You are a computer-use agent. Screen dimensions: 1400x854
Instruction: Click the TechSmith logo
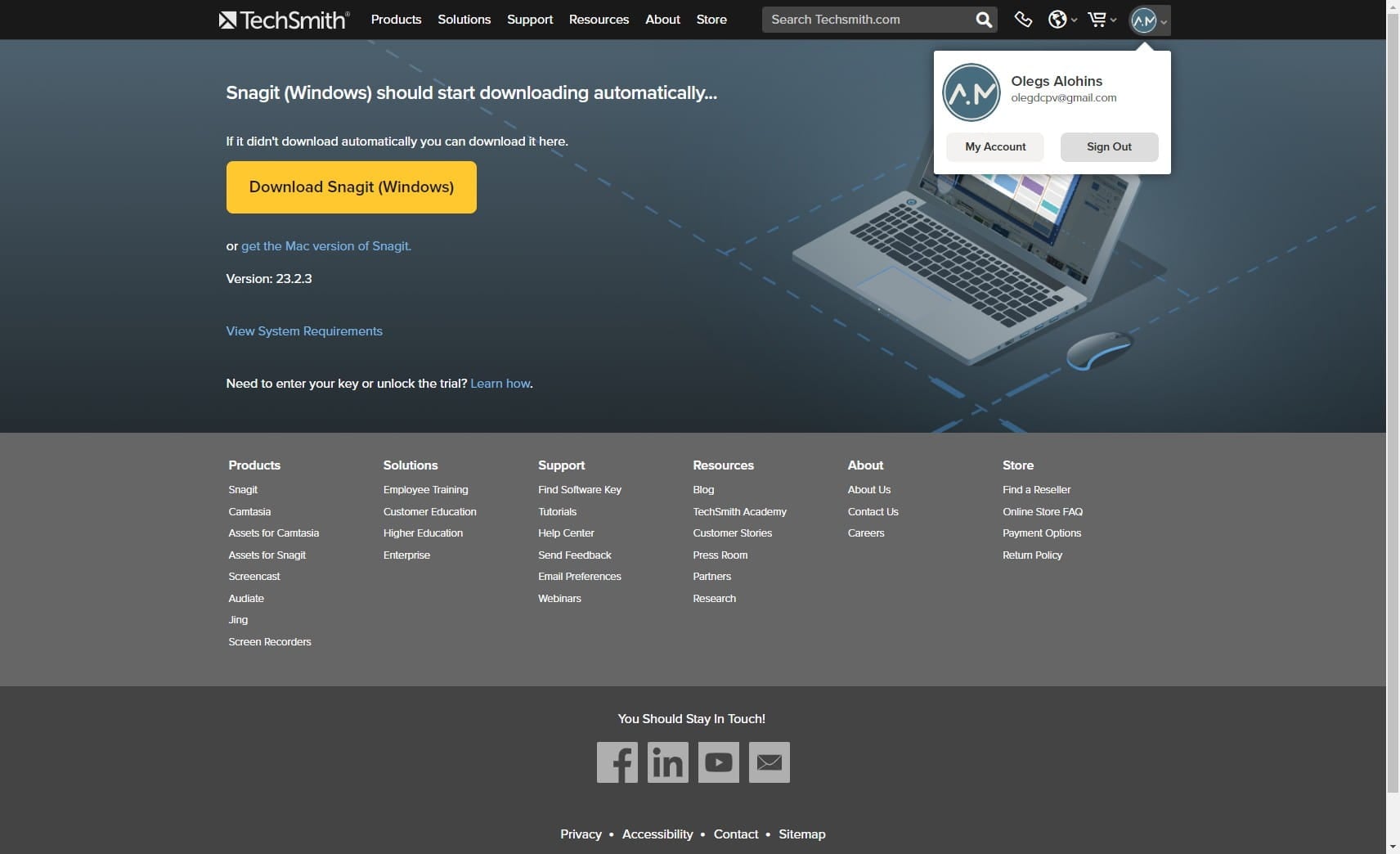(284, 20)
